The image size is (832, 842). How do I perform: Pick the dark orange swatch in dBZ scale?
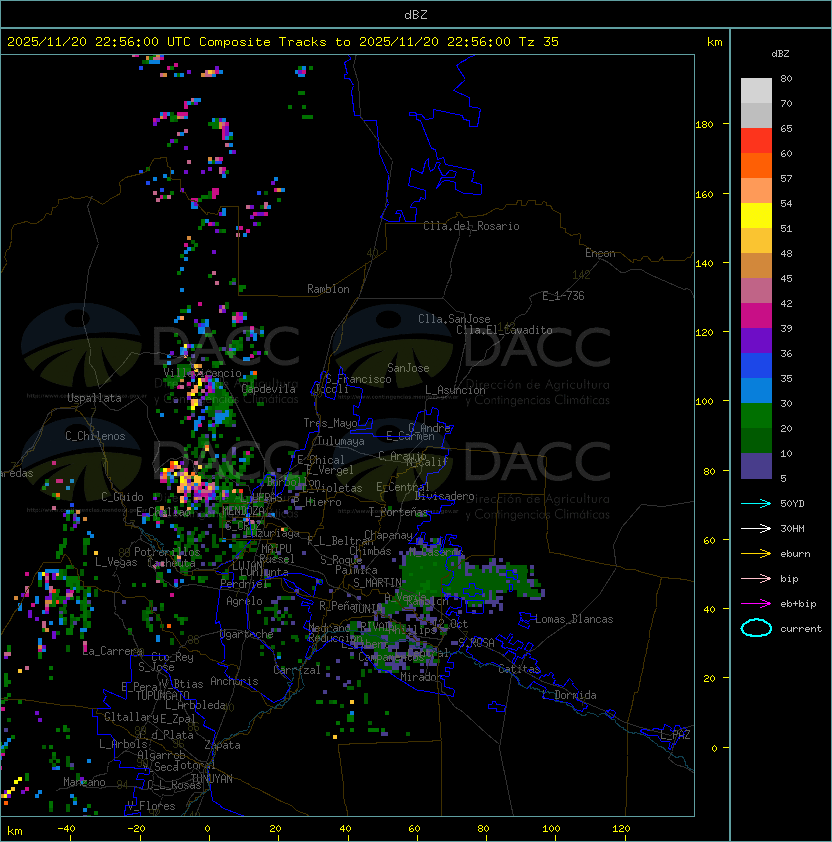point(756,166)
